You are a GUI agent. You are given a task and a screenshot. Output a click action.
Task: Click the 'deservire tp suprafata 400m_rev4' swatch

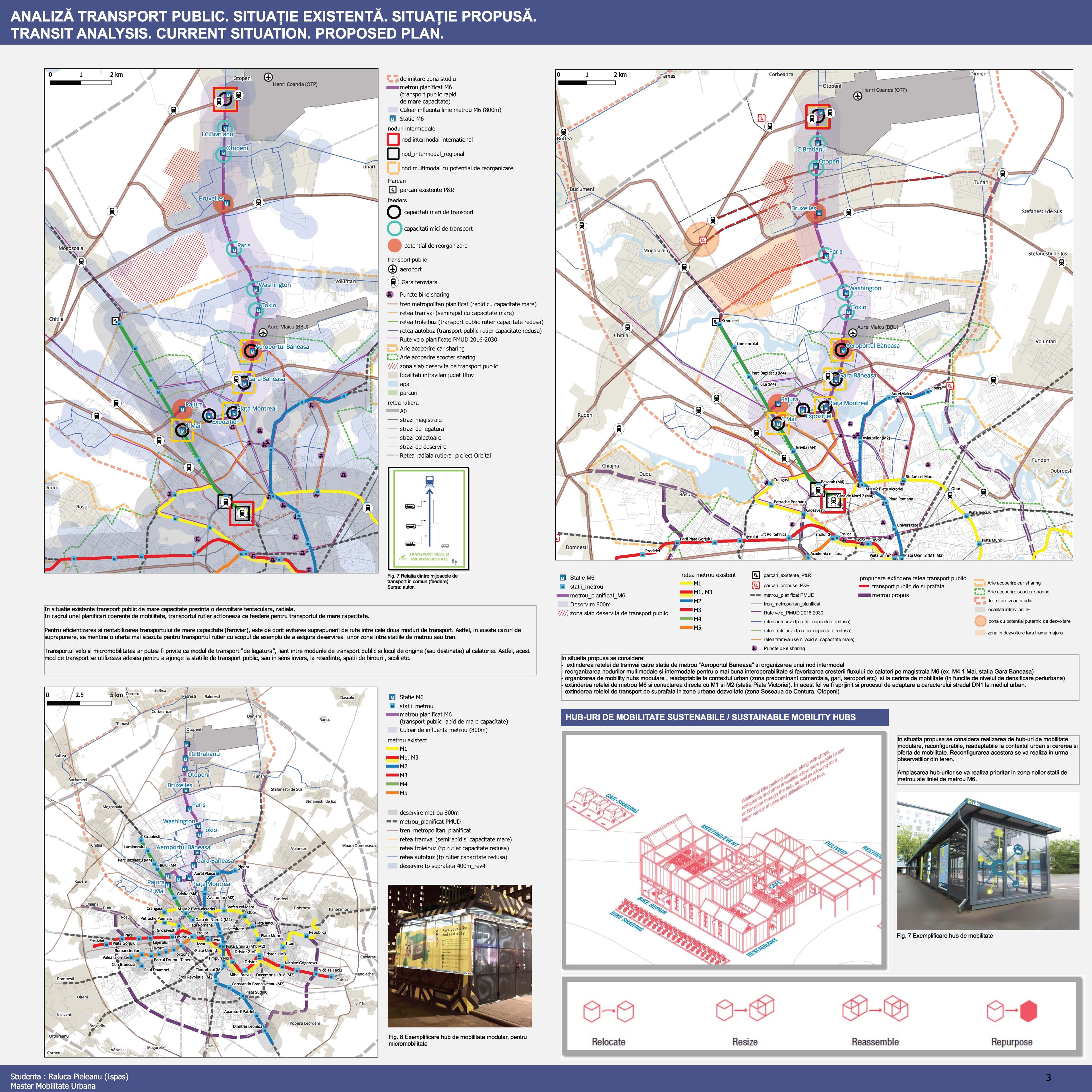click(x=392, y=866)
